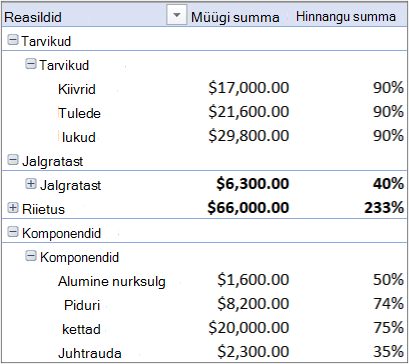Expand the nested Jalgratast subgroup

click(31, 184)
